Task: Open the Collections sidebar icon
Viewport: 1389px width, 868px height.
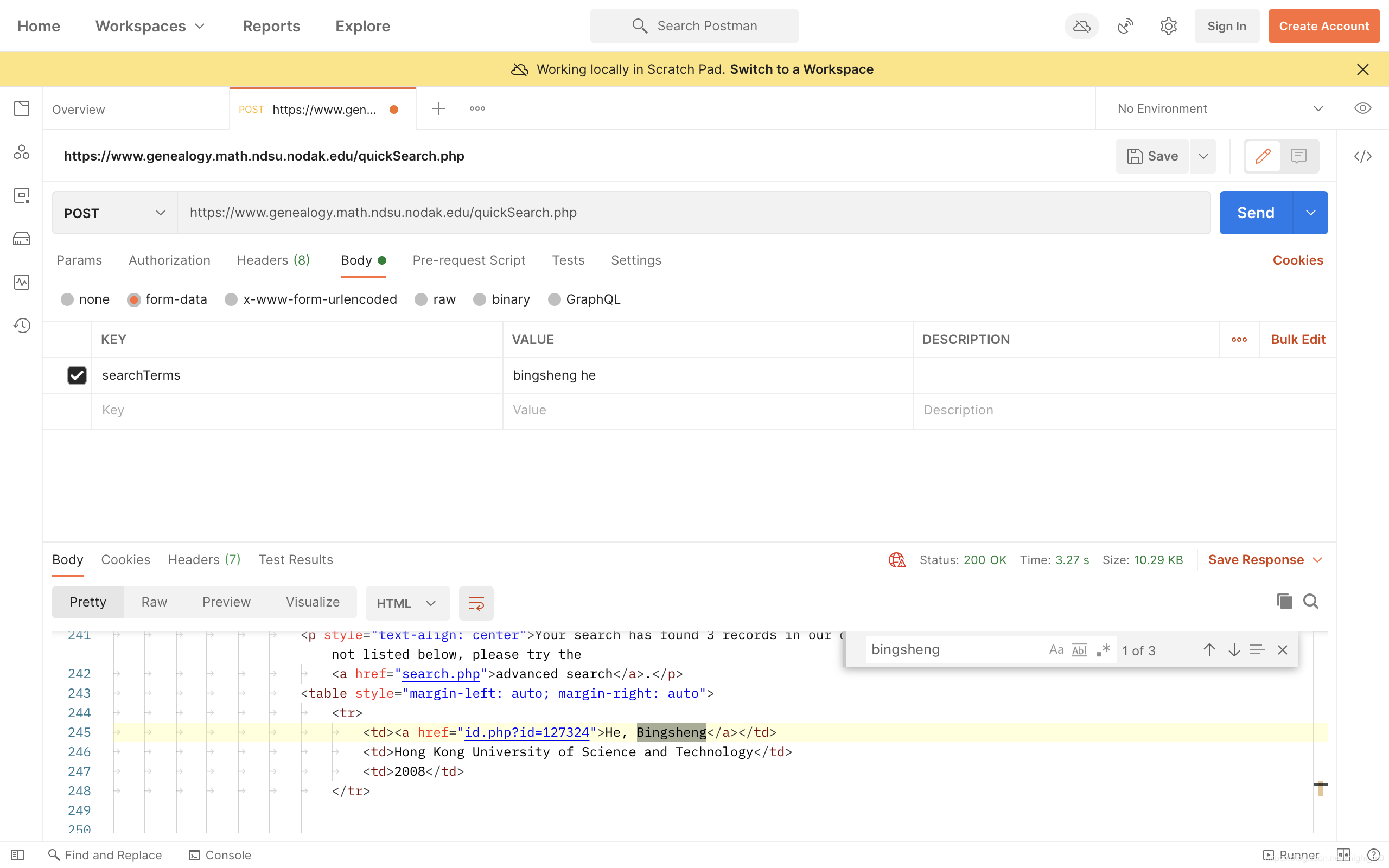Action: point(22,108)
